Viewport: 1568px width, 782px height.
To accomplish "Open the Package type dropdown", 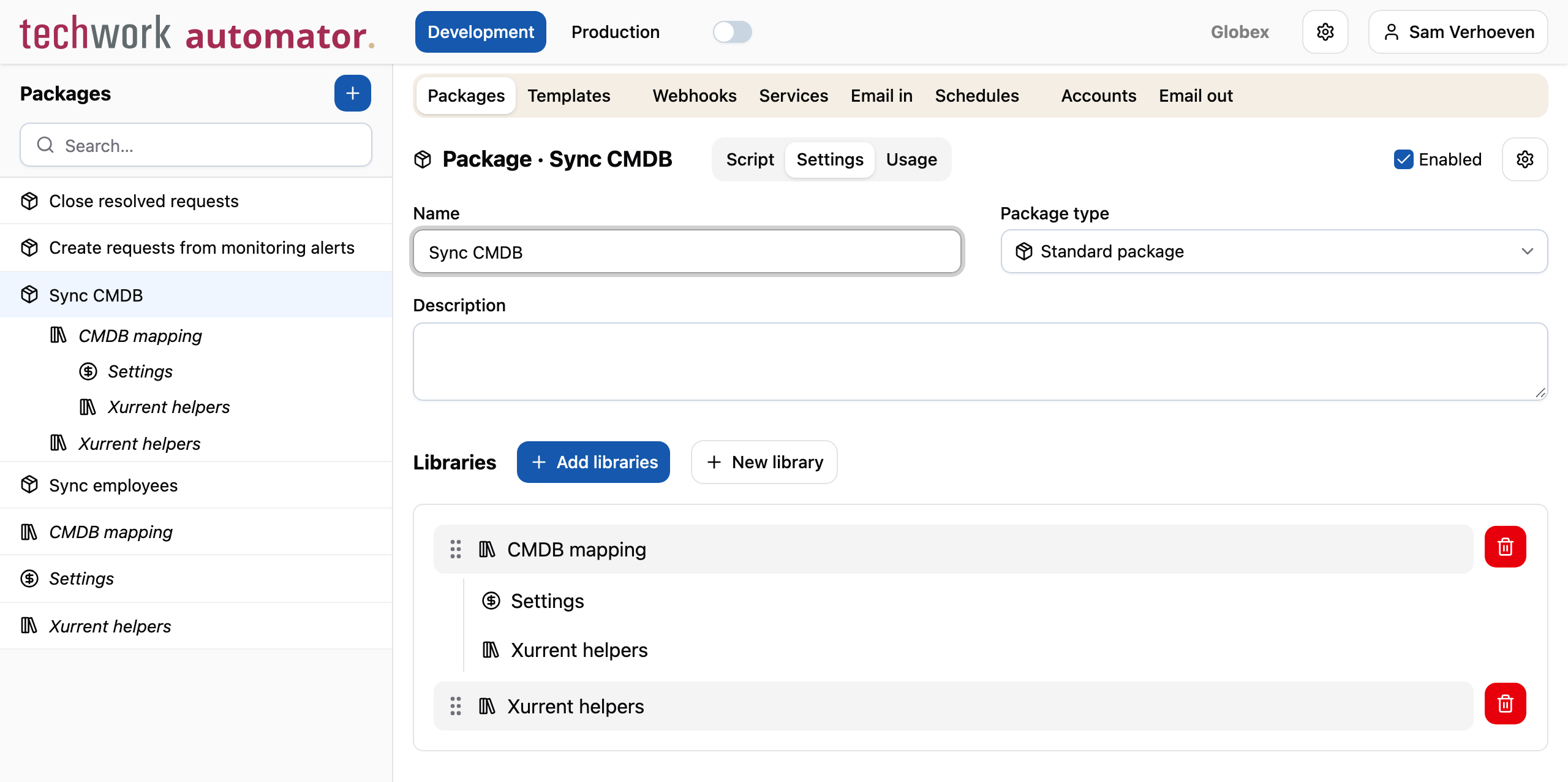I will 1274,251.
